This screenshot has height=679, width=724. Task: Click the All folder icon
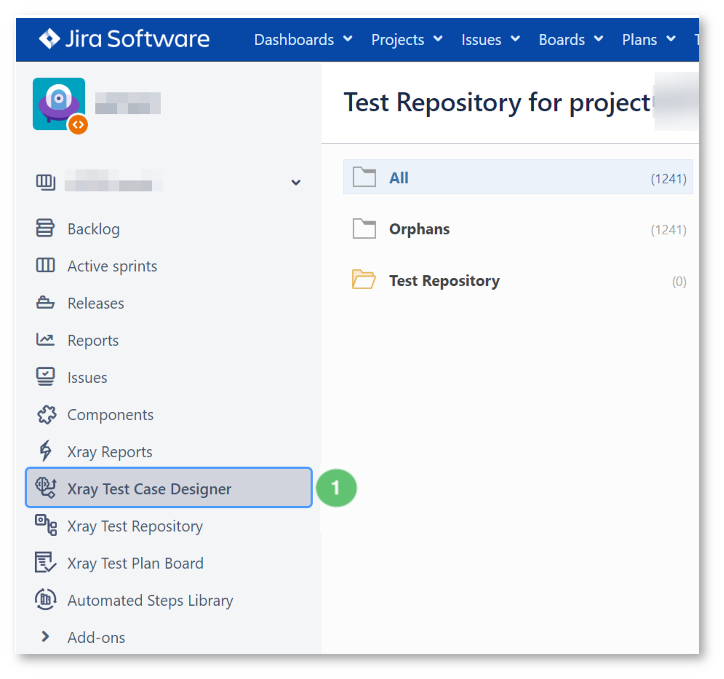pyautogui.click(x=364, y=177)
